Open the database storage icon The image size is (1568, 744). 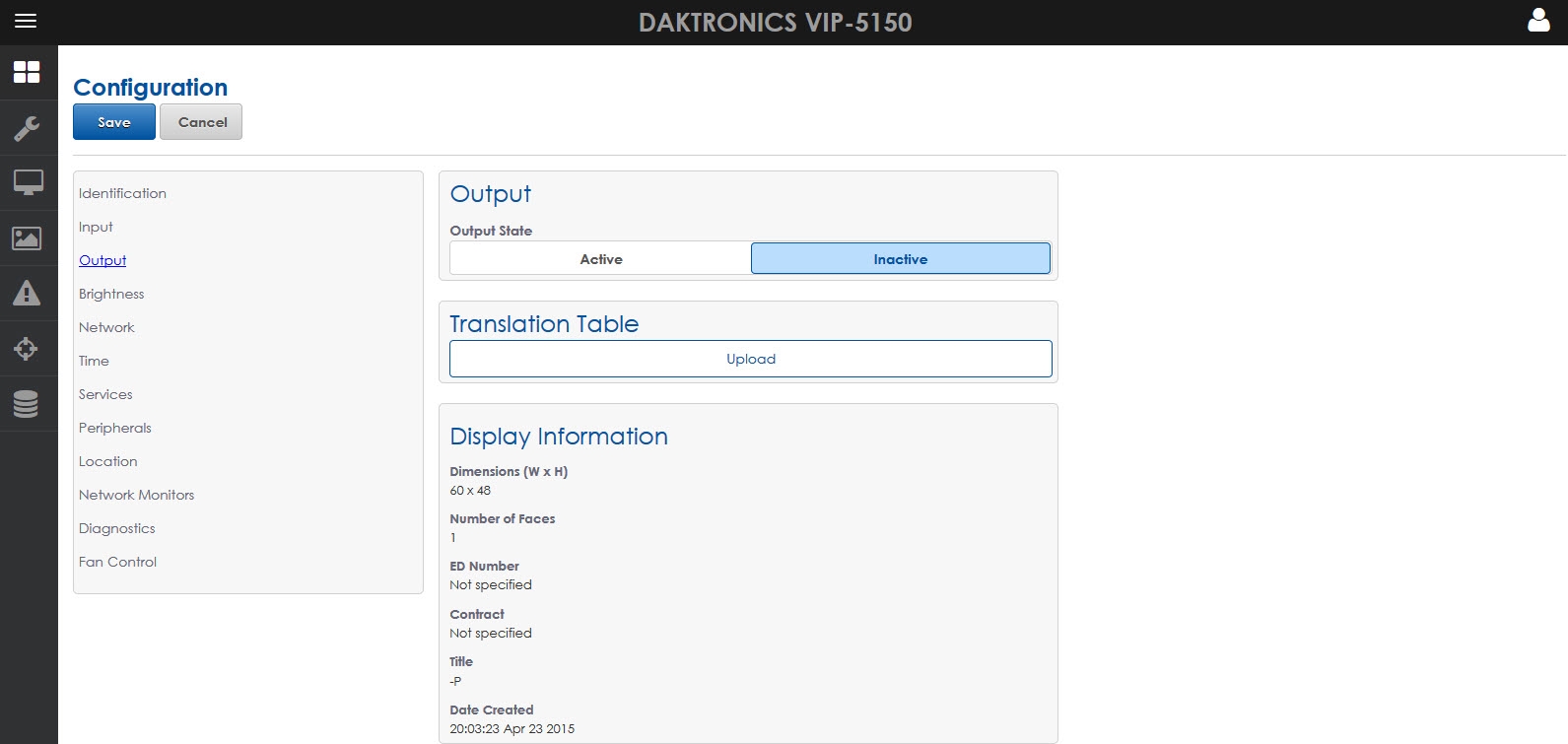pos(27,403)
